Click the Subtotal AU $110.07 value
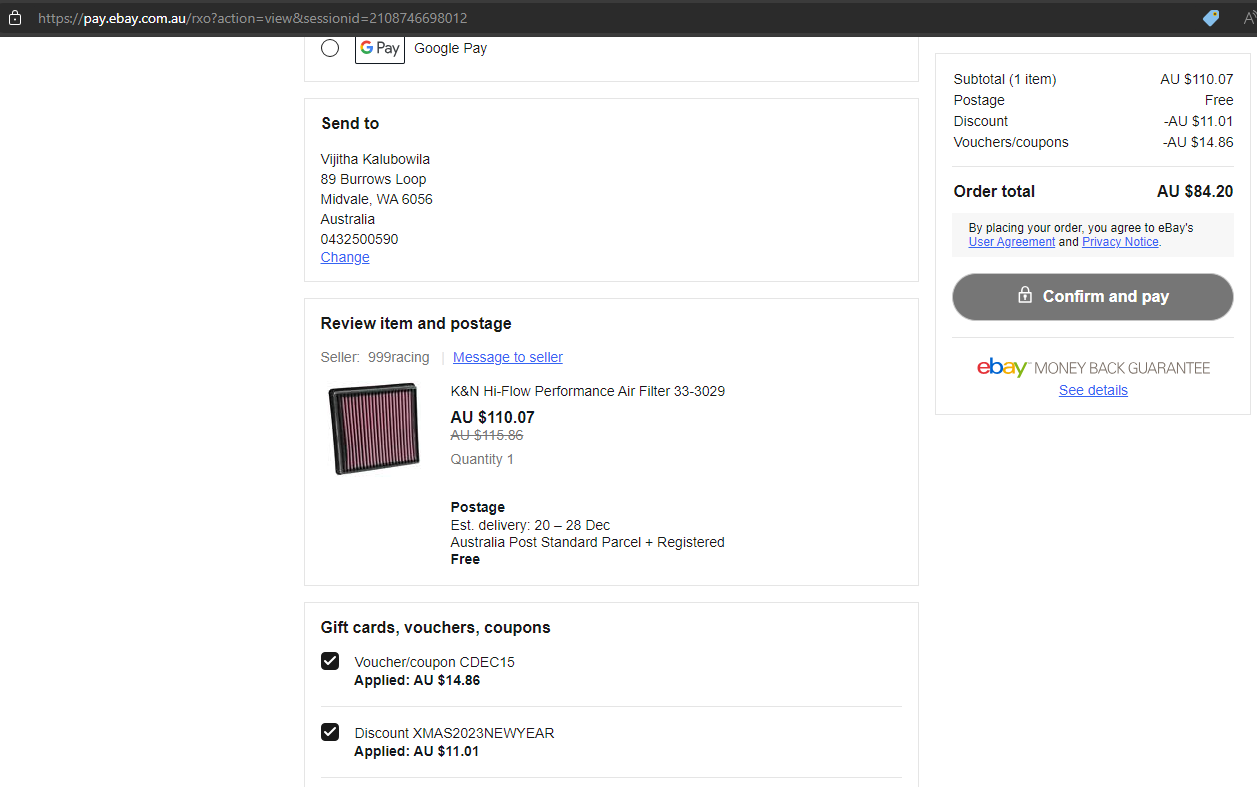The height and width of the screenshot is (787, 1257). coord(1197,79)
